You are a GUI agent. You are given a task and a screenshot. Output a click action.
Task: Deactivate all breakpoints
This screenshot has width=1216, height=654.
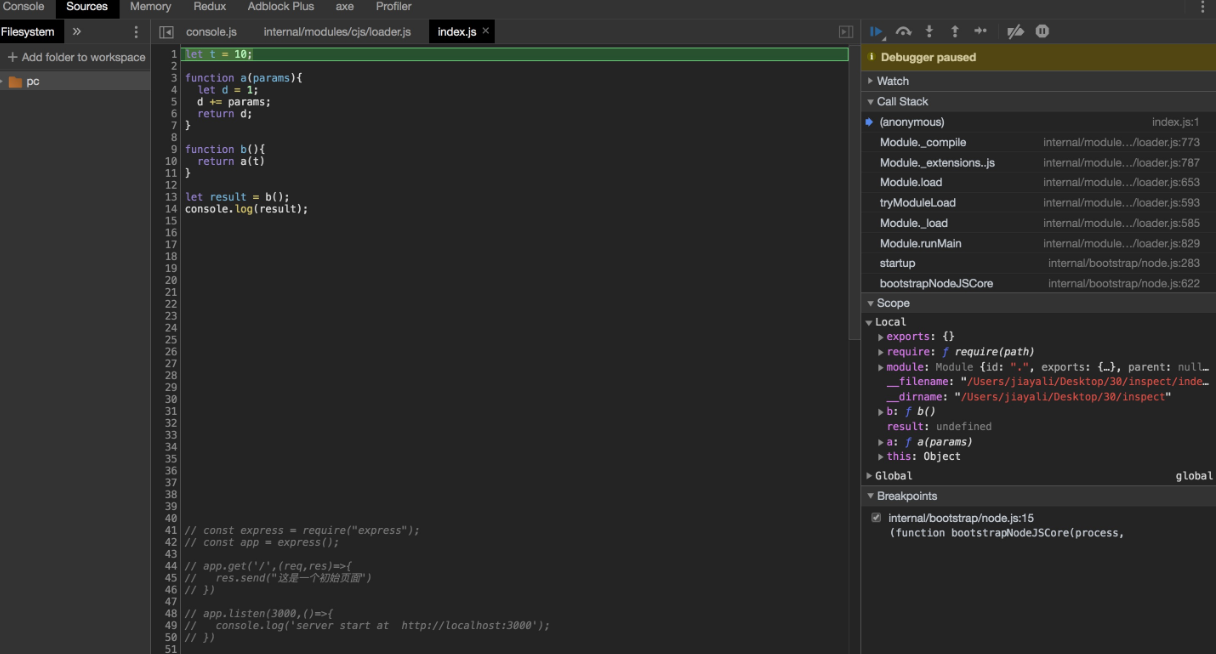point(1015,32)
